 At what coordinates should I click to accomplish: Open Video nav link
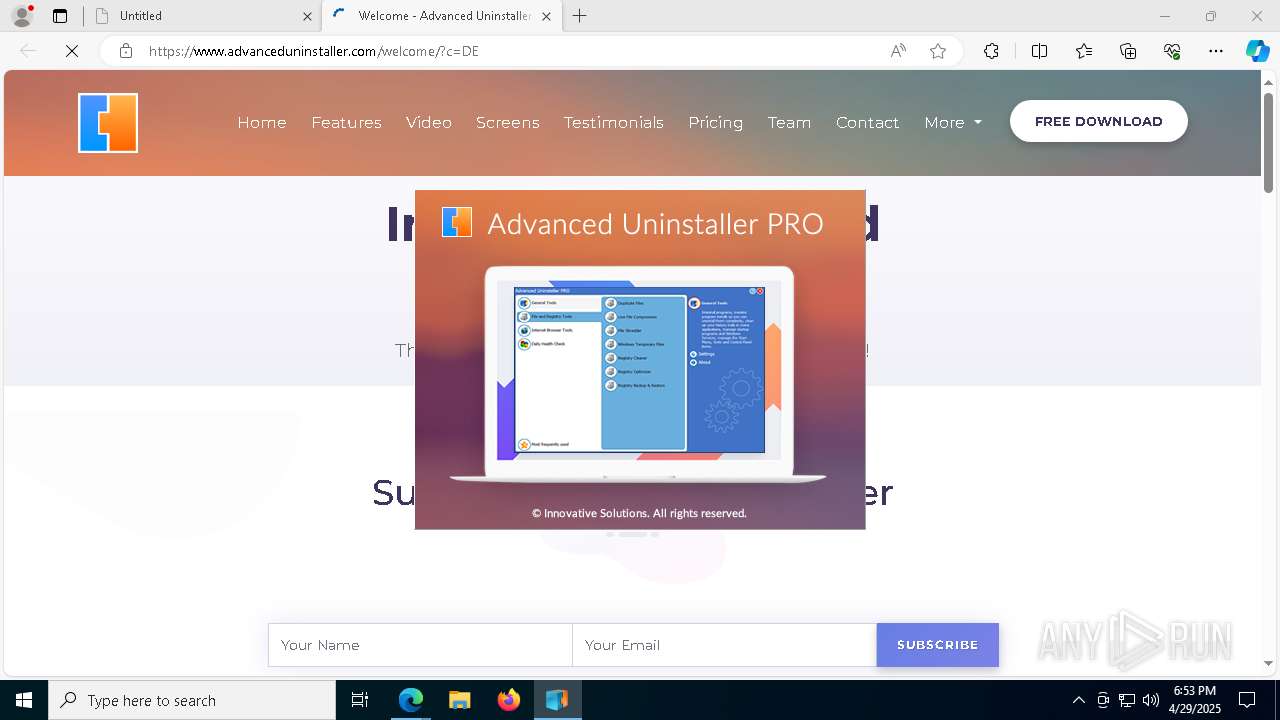point(429,122)
